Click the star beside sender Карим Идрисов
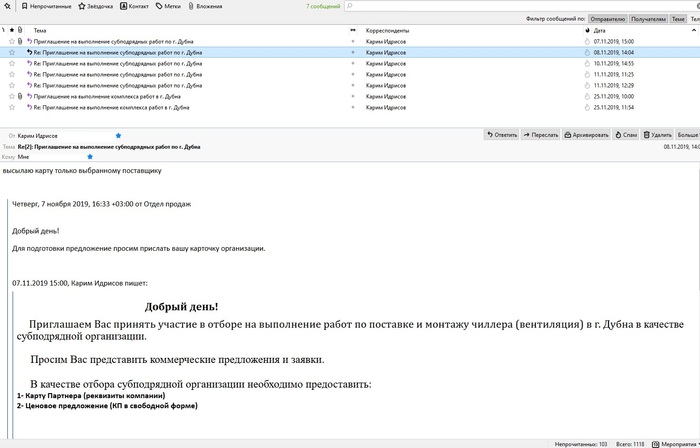700x448 pixels. 118,136
